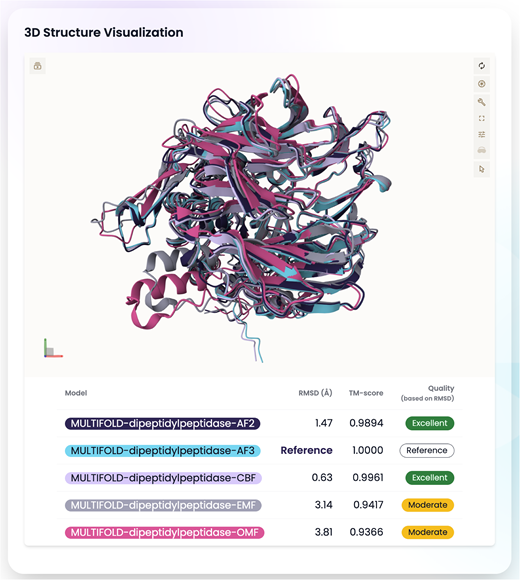Click TM-score value 0.9894
The width and height of the screenshot is (520, 580).
click(x=366, y=423)
